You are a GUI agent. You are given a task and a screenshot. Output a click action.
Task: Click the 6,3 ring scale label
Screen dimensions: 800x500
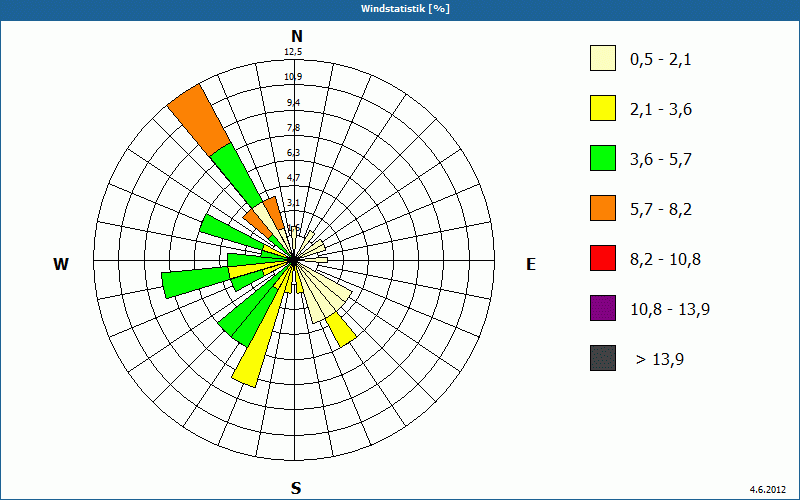(293, 153)
